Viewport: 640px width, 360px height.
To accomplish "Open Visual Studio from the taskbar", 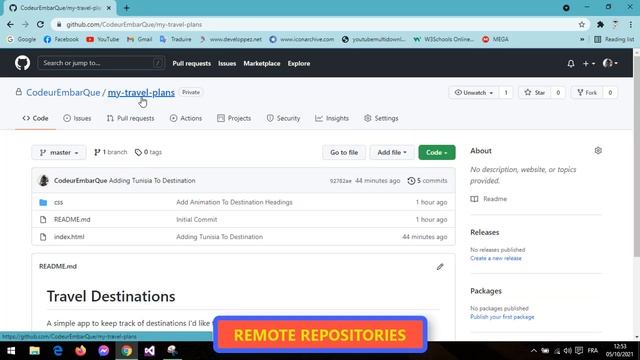I will point(149,351).
